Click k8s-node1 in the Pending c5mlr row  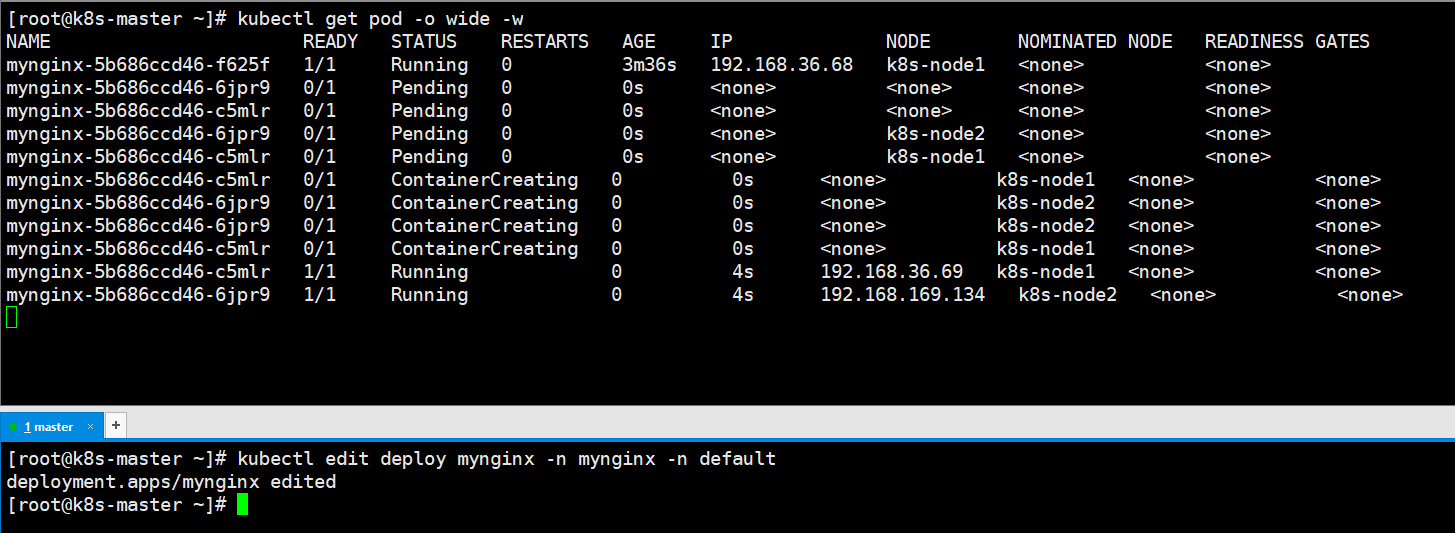[935, 156]
